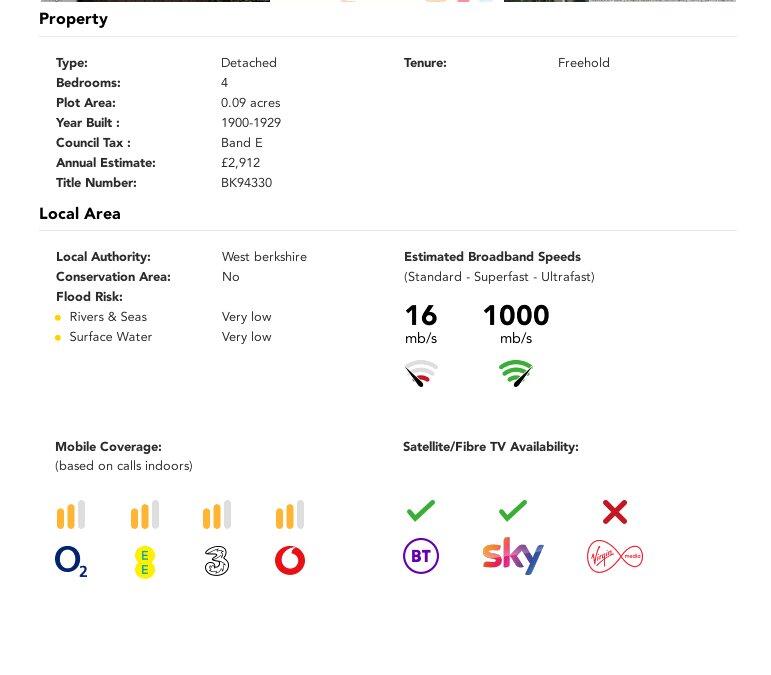The width and height of the screenshot is (771, 675).
Task: Click the O2 network logo
Action: [x=71, y=561]
